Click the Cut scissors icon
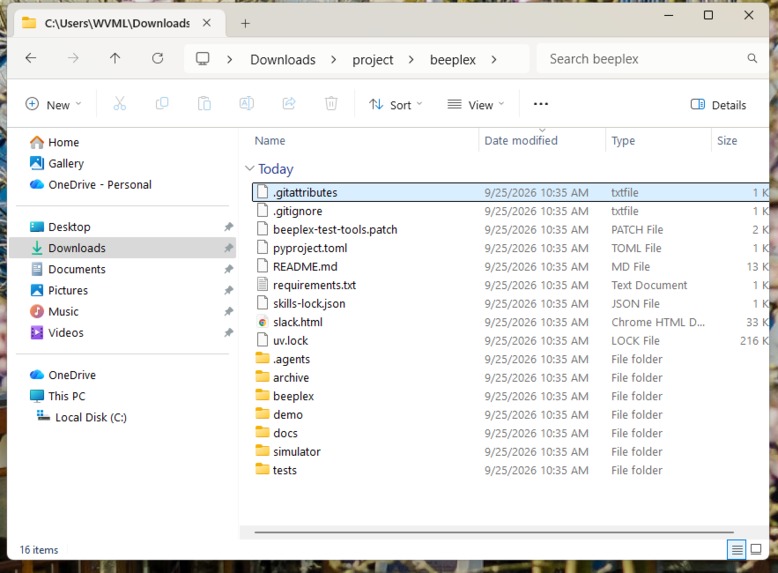778x573 pixels. click(x=120, y=104)
